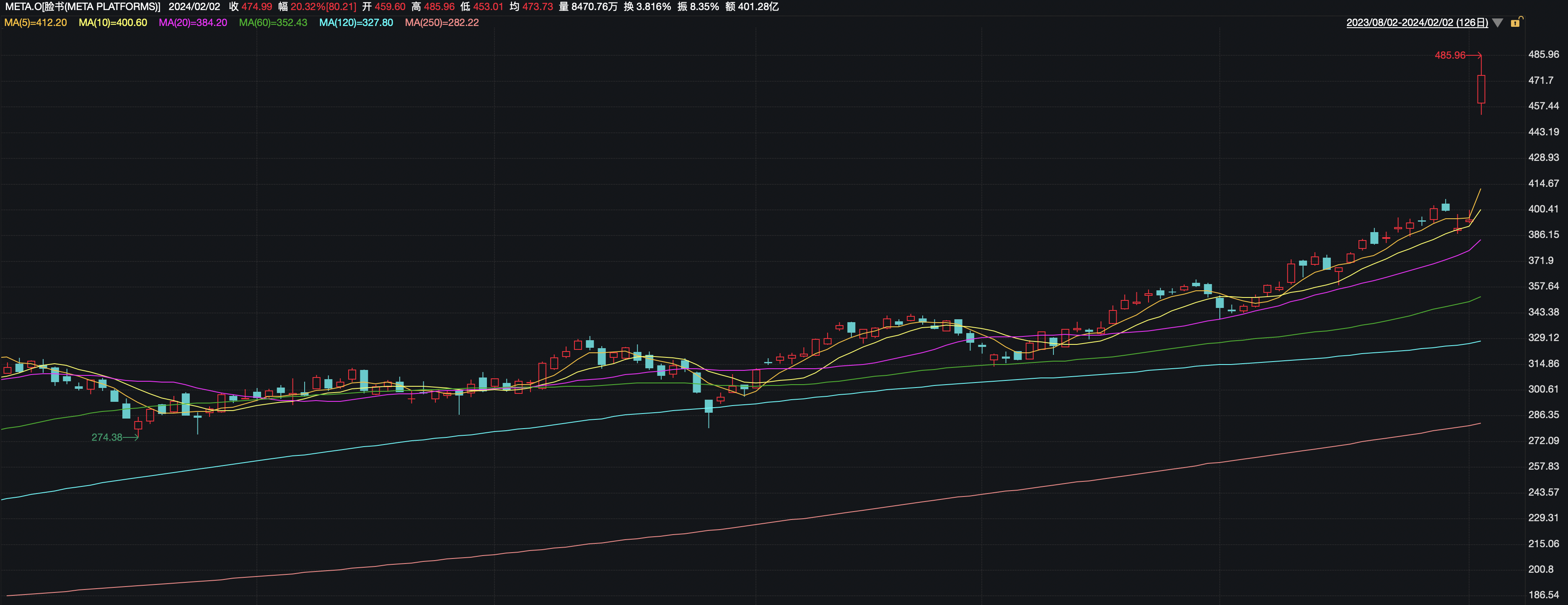
Task: Click the 2024/02/02 date in header
Action: (x=194, y=7)
